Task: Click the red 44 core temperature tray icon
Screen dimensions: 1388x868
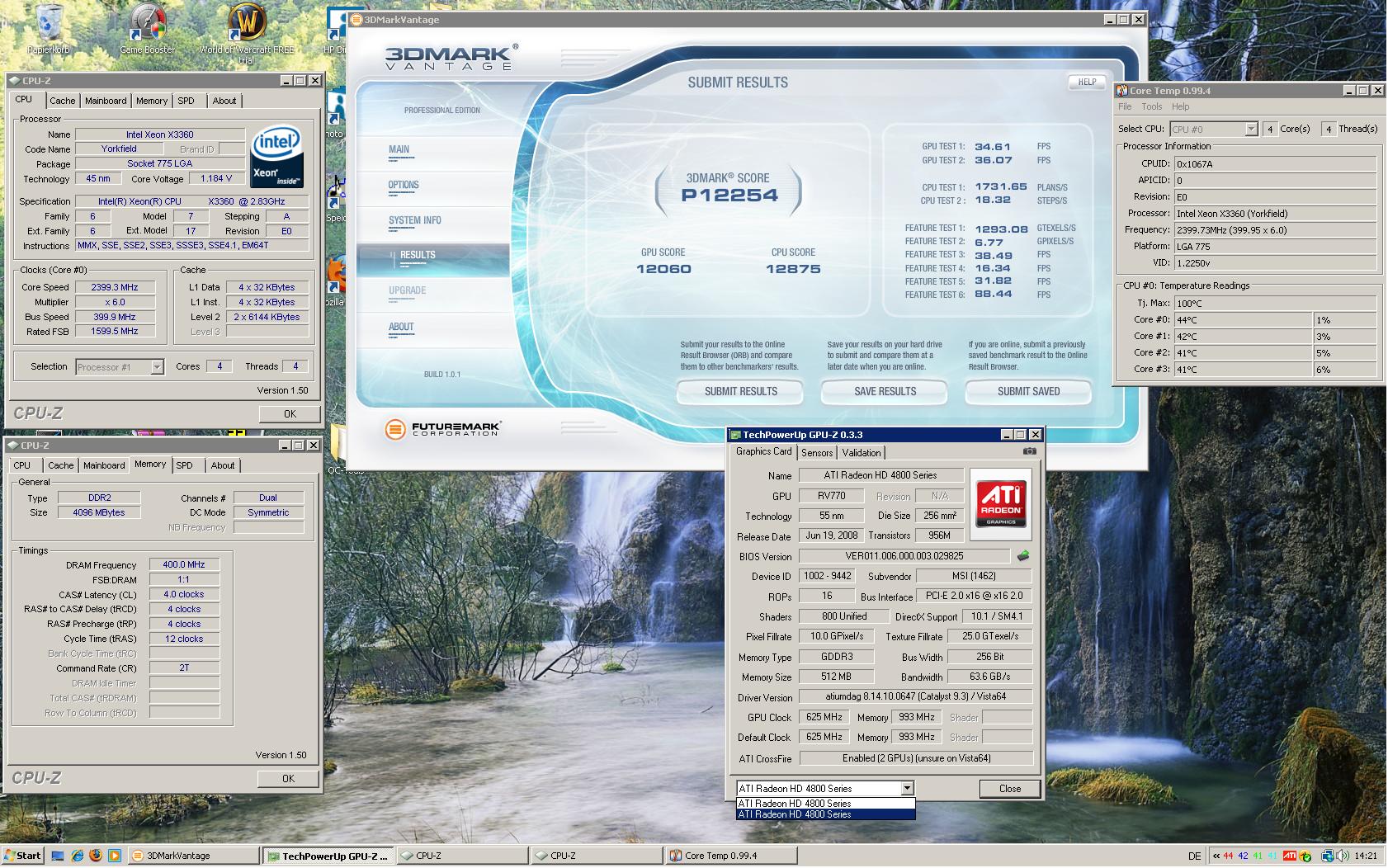Action: point(1229,856)
